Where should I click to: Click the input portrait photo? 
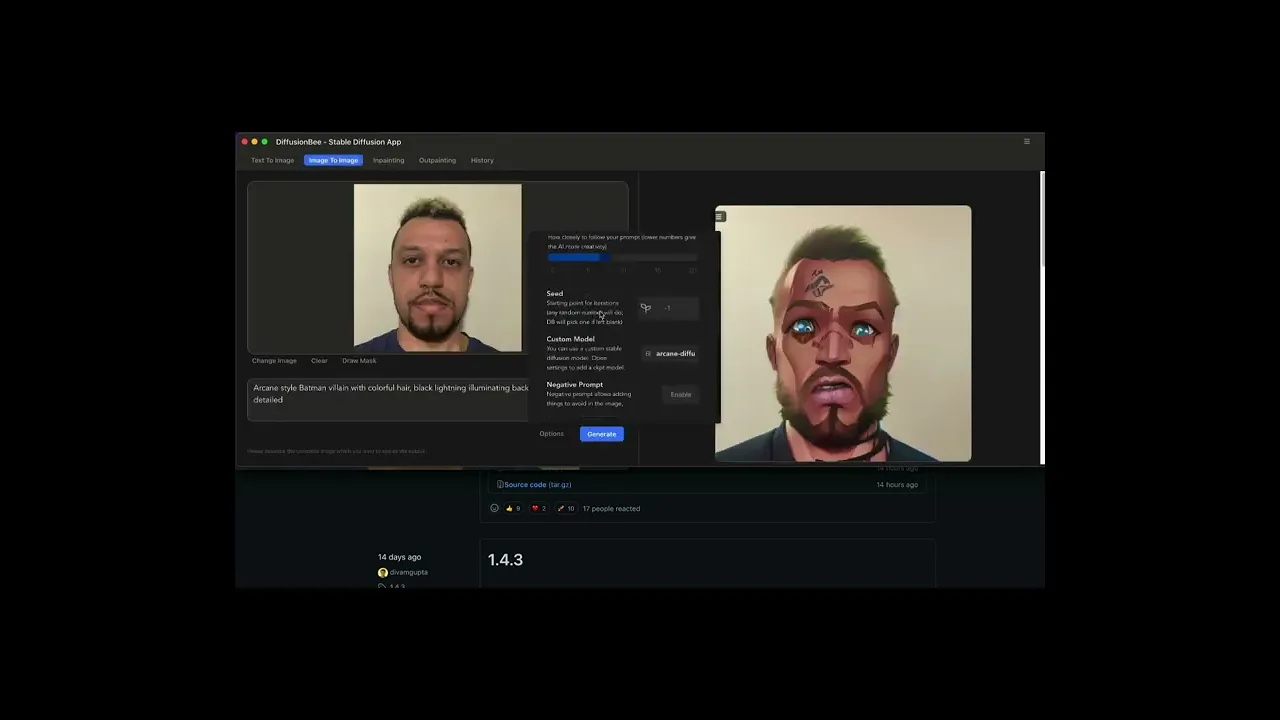tap(437, 268)
